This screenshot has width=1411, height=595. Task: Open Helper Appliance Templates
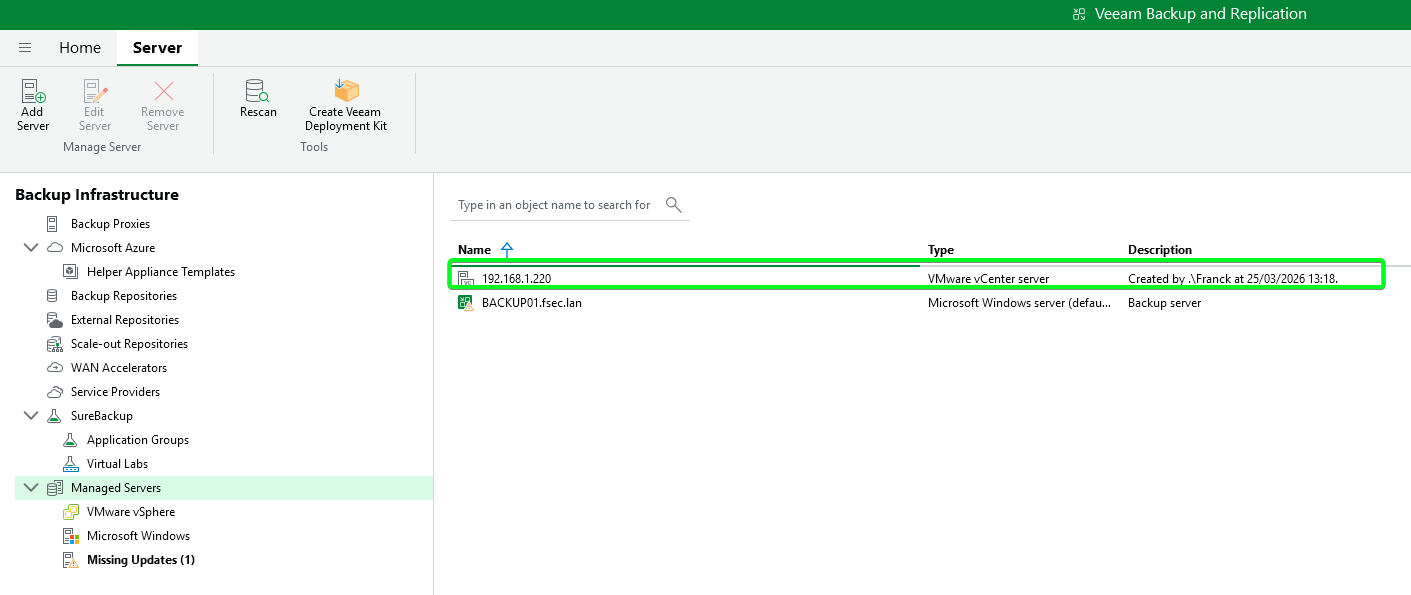161,272
